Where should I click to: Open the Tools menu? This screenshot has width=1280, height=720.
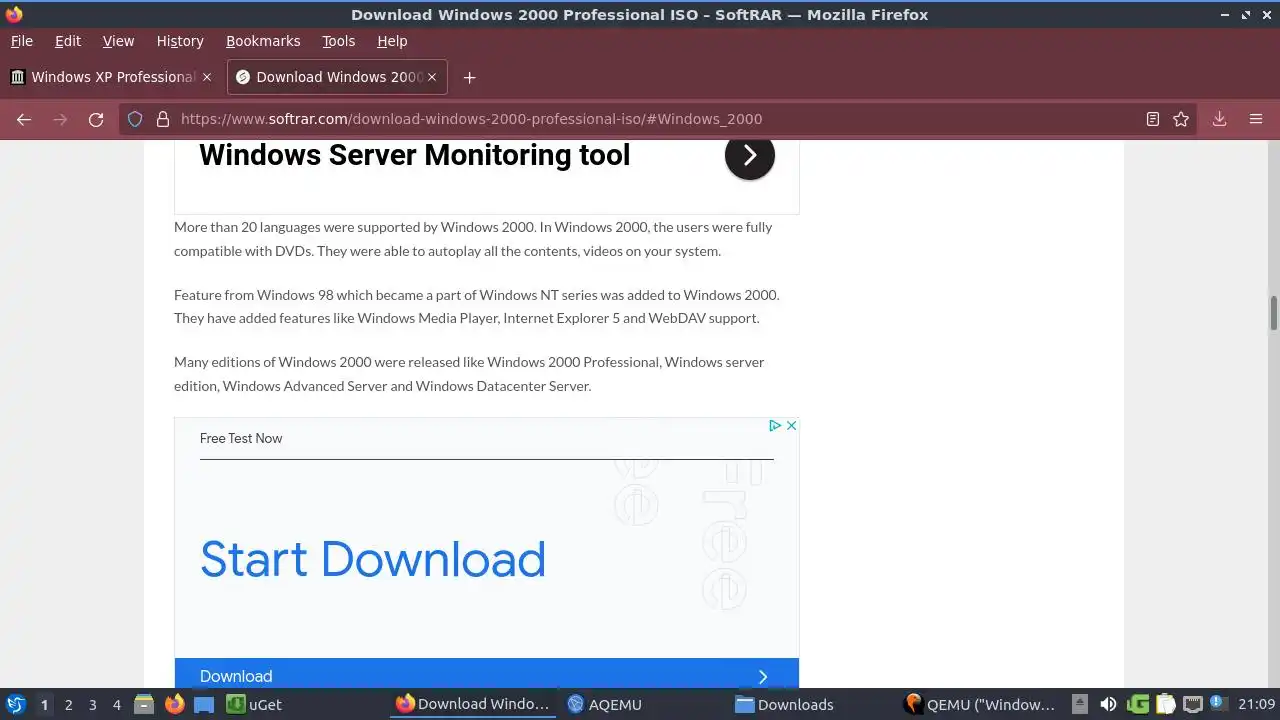[339, 41]
